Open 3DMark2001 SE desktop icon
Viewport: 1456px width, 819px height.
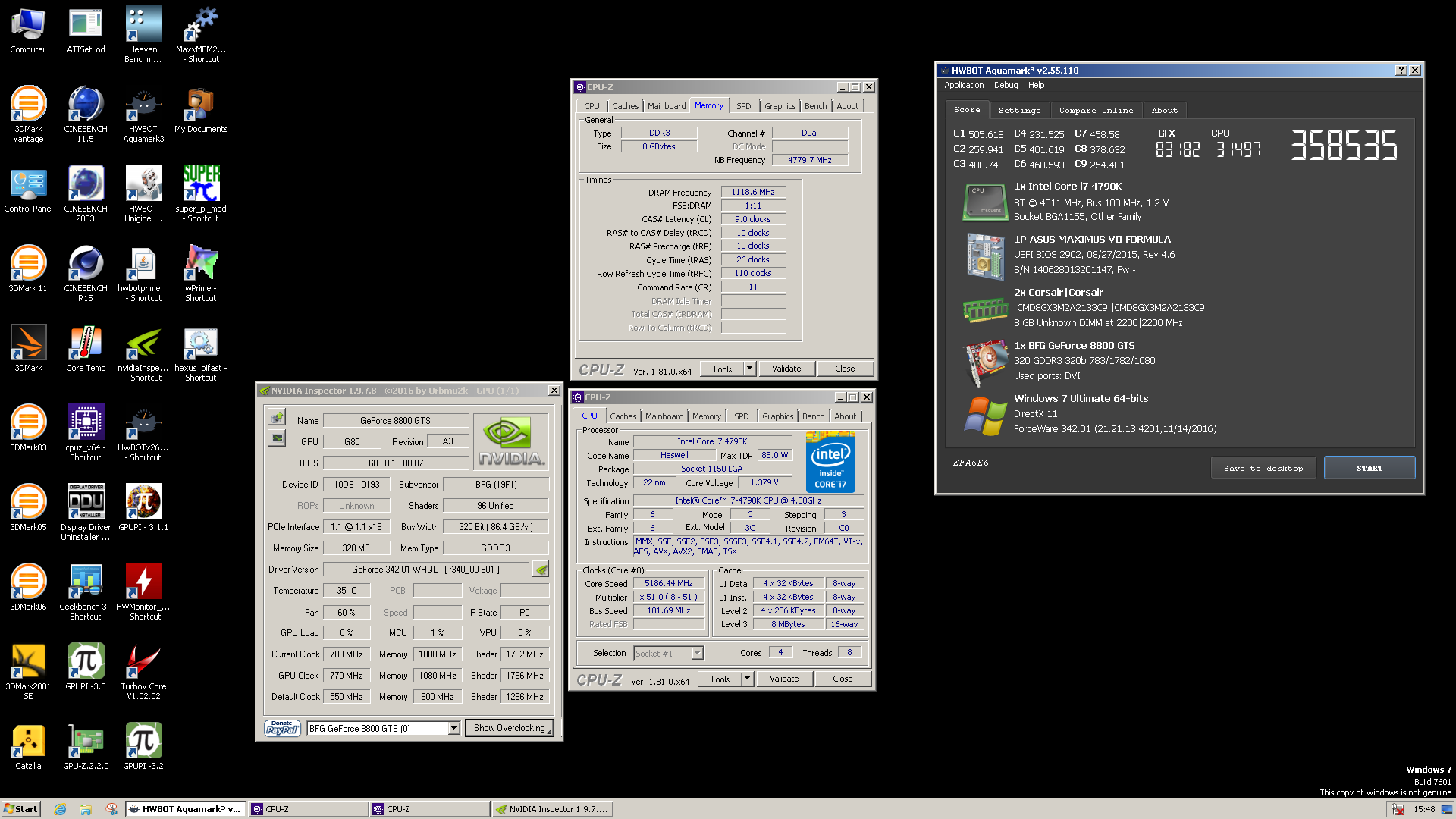(x=28, y=672)
